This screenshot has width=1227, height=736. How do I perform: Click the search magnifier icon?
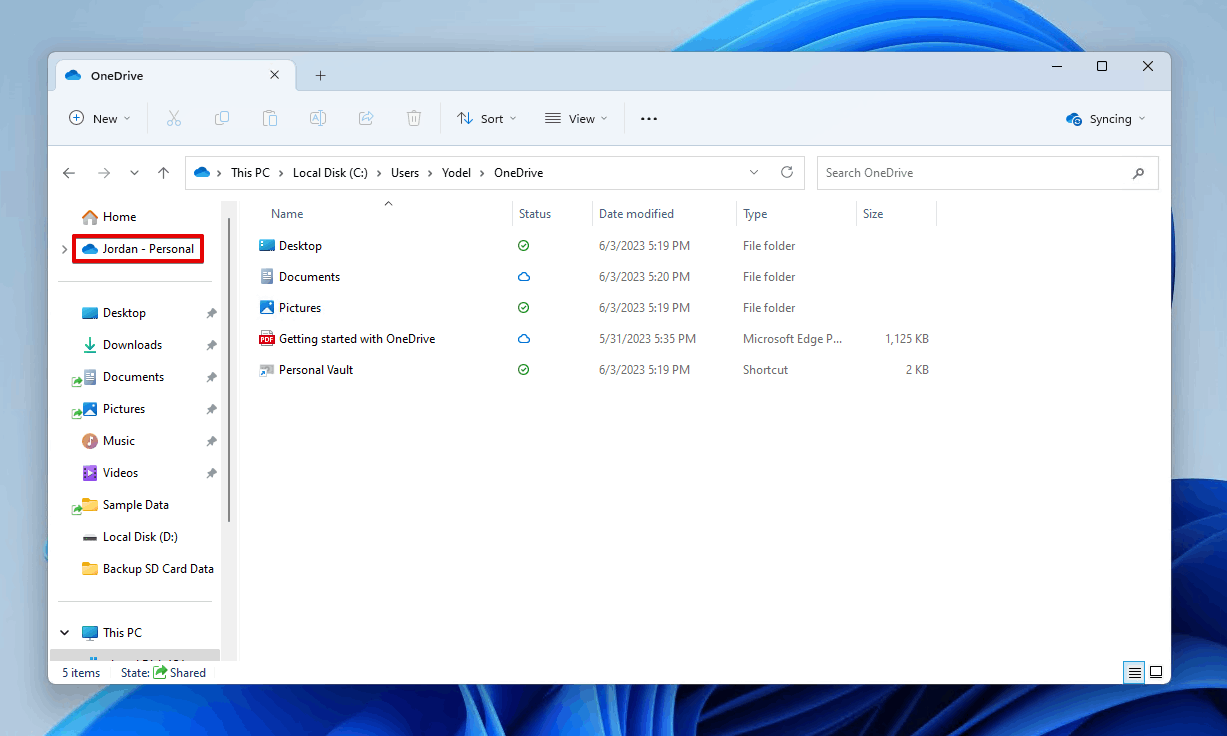click(x=1138, y=173)
